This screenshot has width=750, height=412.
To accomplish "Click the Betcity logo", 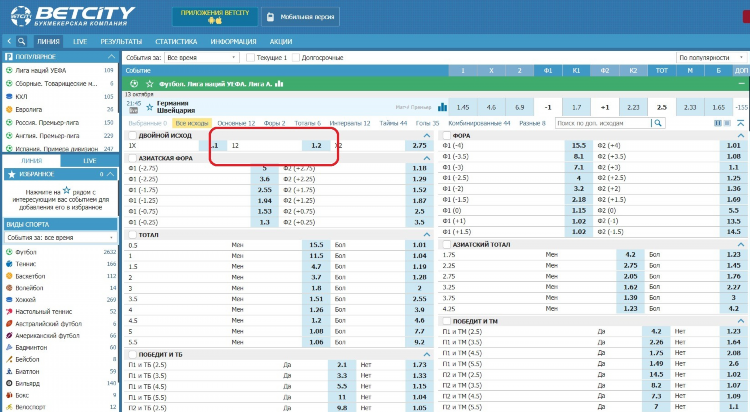I will click(73, 16).
